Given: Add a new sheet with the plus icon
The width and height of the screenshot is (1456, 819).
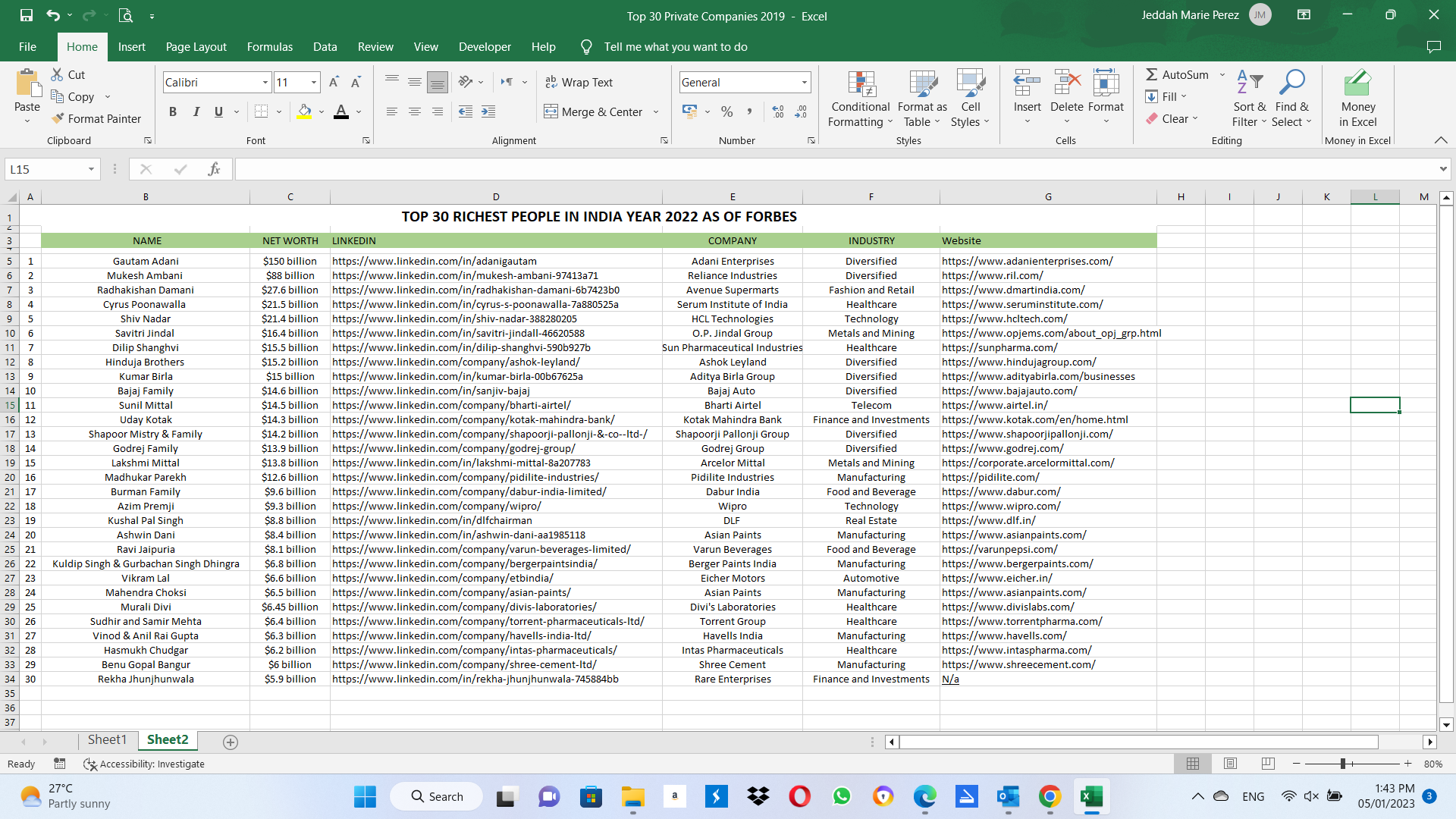Looking at the screenshot, I should pos(231,742).
